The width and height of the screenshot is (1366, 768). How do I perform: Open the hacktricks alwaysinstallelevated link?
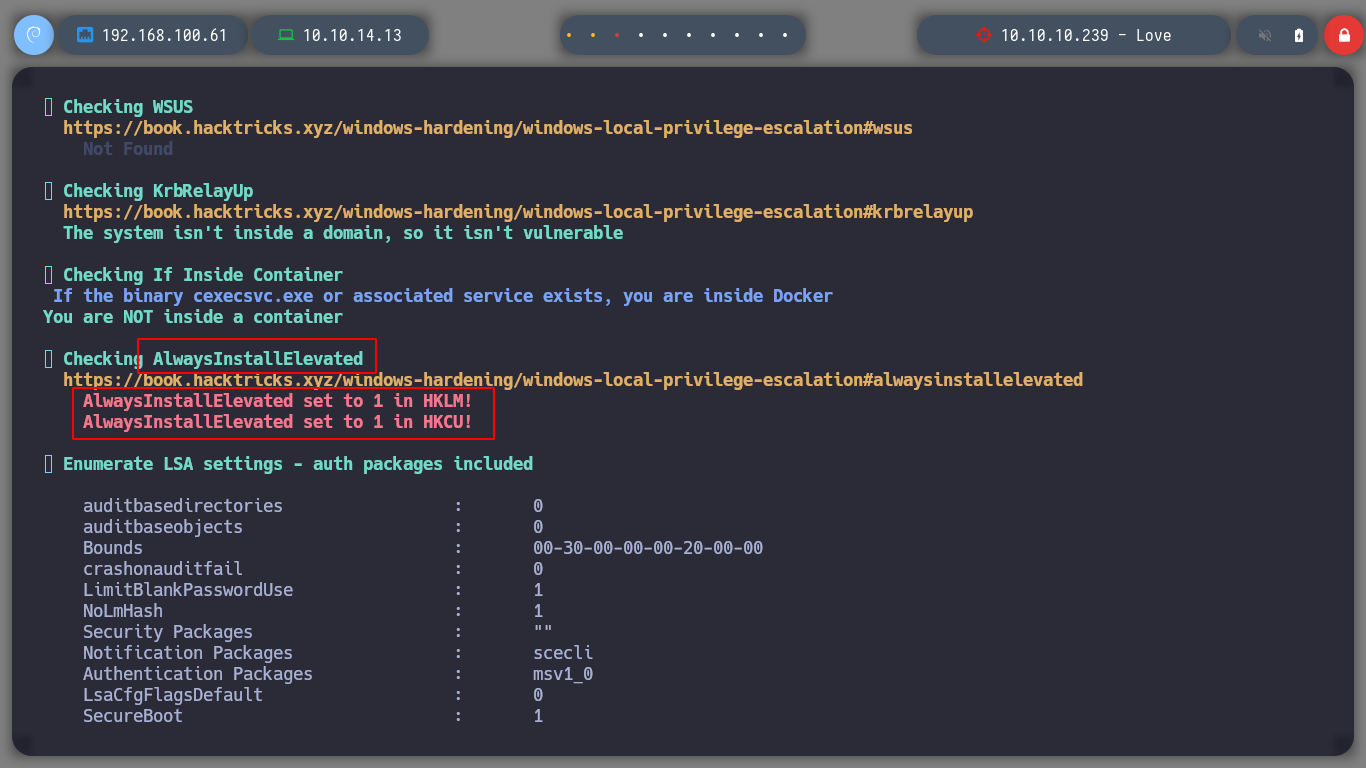[x=573, y=380]
